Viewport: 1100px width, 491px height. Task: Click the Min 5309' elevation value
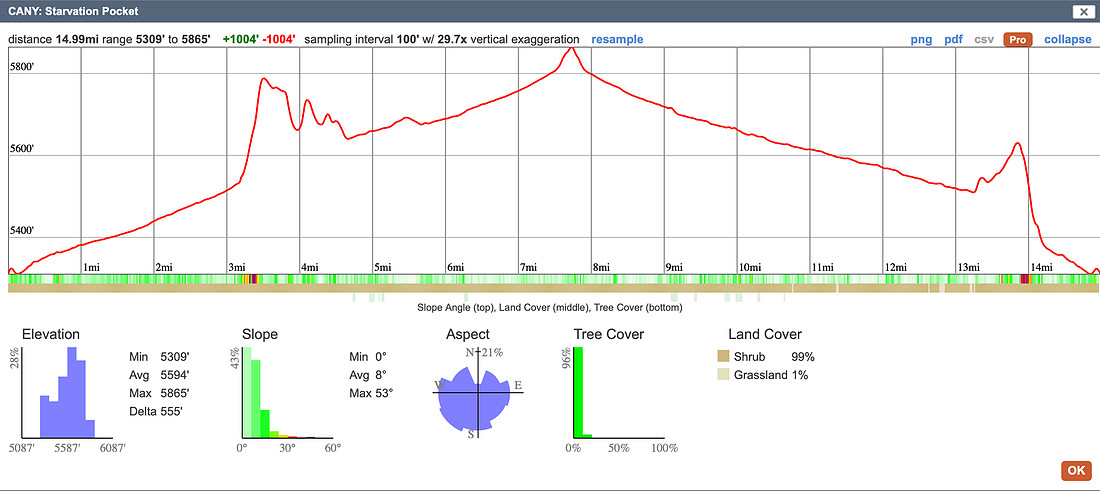[160, 357]
